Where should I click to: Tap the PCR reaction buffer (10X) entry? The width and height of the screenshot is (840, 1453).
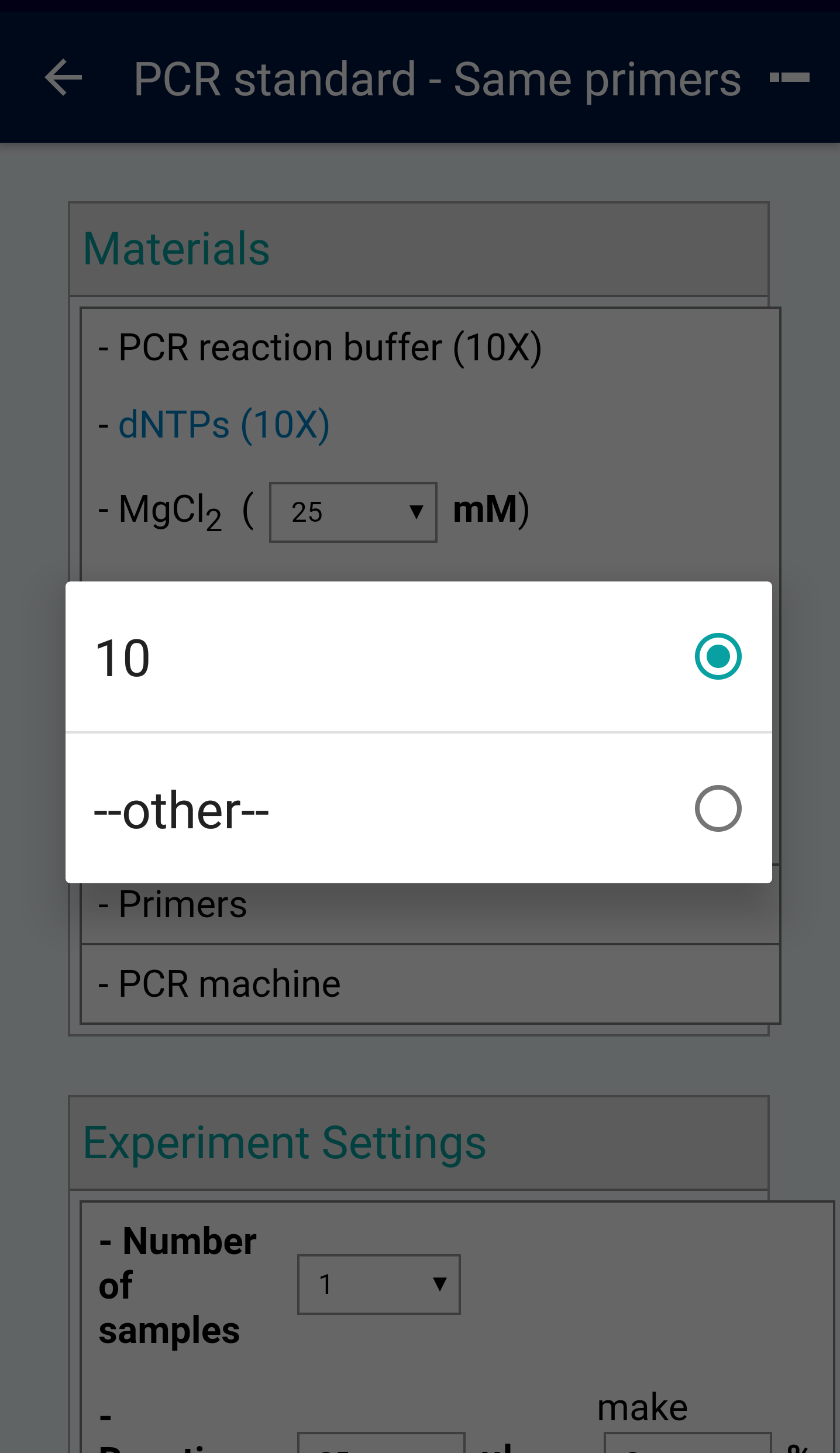pos(330,347)
